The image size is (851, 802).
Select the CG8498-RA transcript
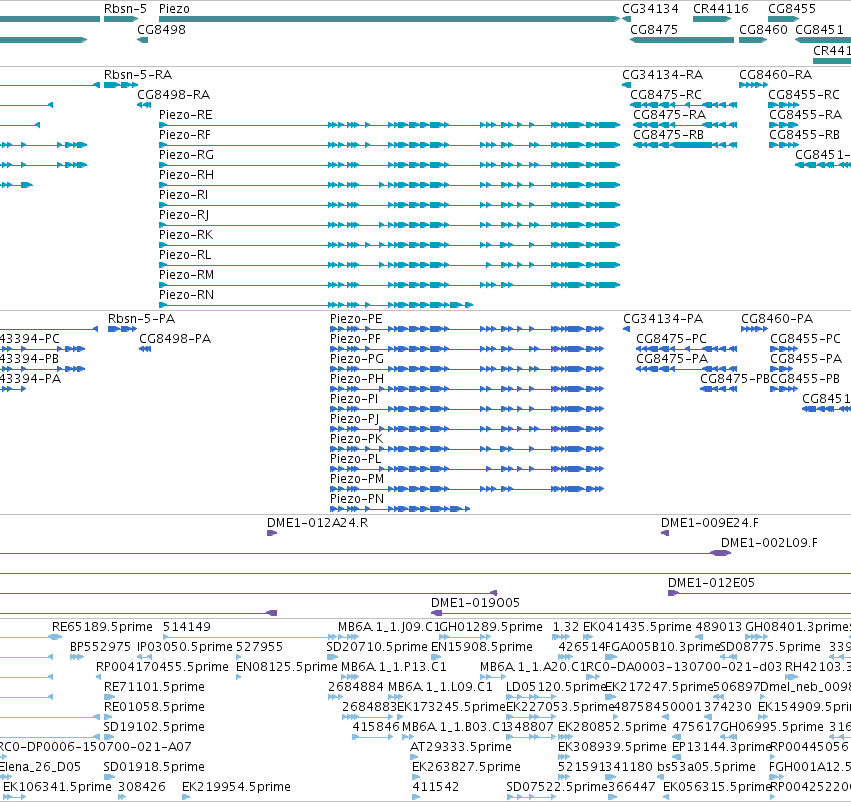pyautogui.click(x=144, y=105)
